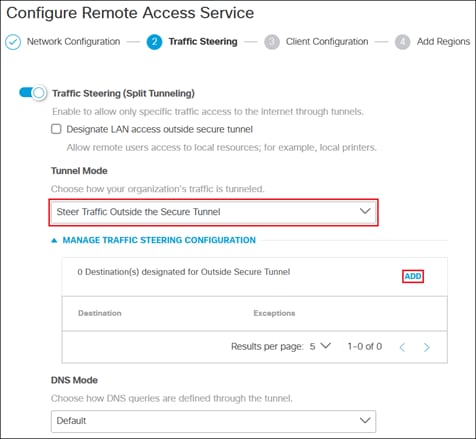Image resolution: width=476 pixels, height=439 pixels.
Task: Click the step 2 Traffic Steering circle
Action: [154, 42]
